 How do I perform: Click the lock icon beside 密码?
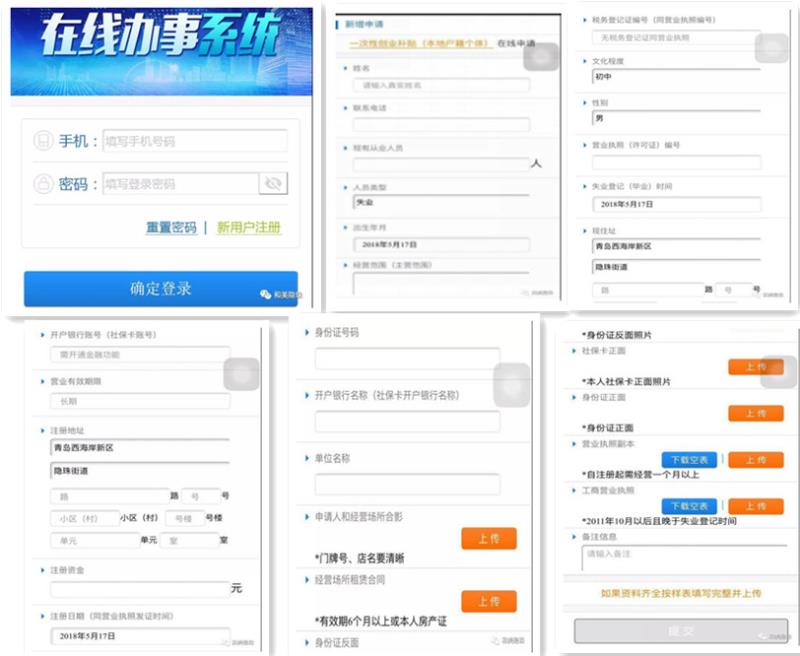tap(43, 184)
